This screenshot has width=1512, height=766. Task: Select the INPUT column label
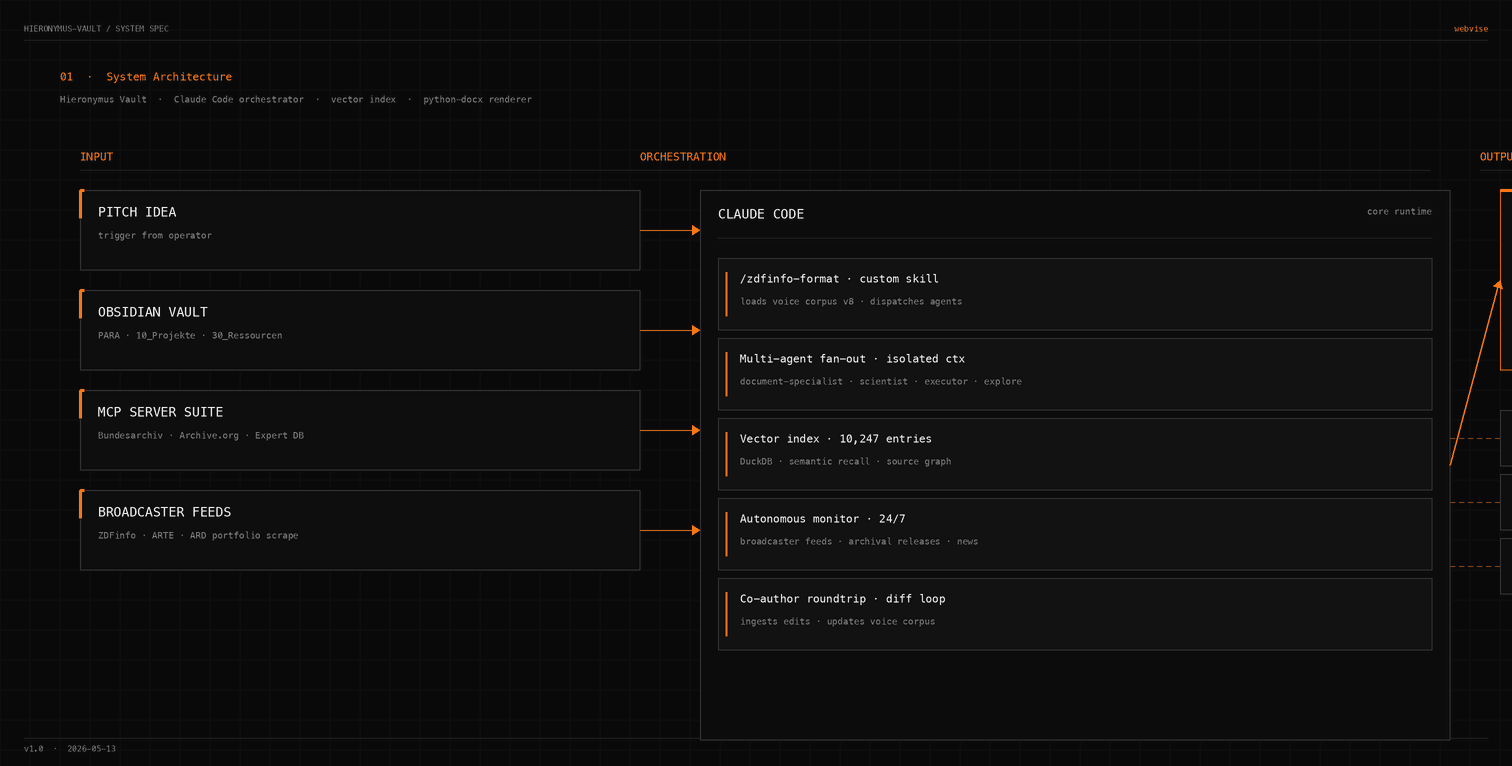[x=97, y=157]
